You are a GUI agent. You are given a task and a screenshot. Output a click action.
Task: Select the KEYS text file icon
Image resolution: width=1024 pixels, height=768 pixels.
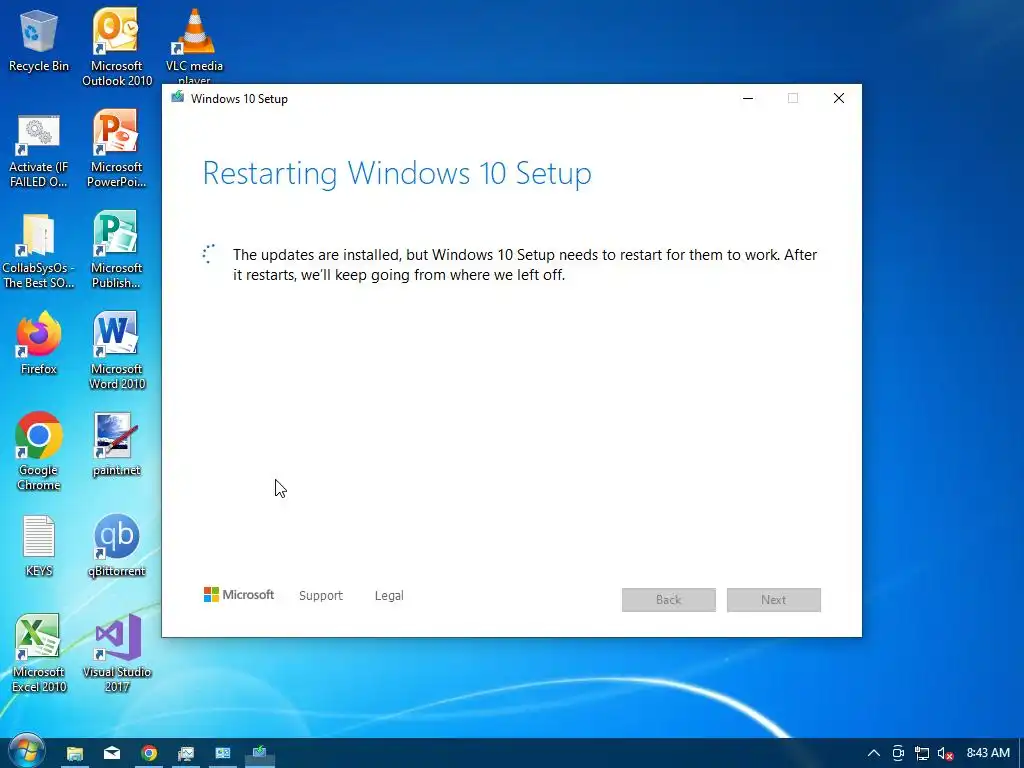[x=39, y=546]
